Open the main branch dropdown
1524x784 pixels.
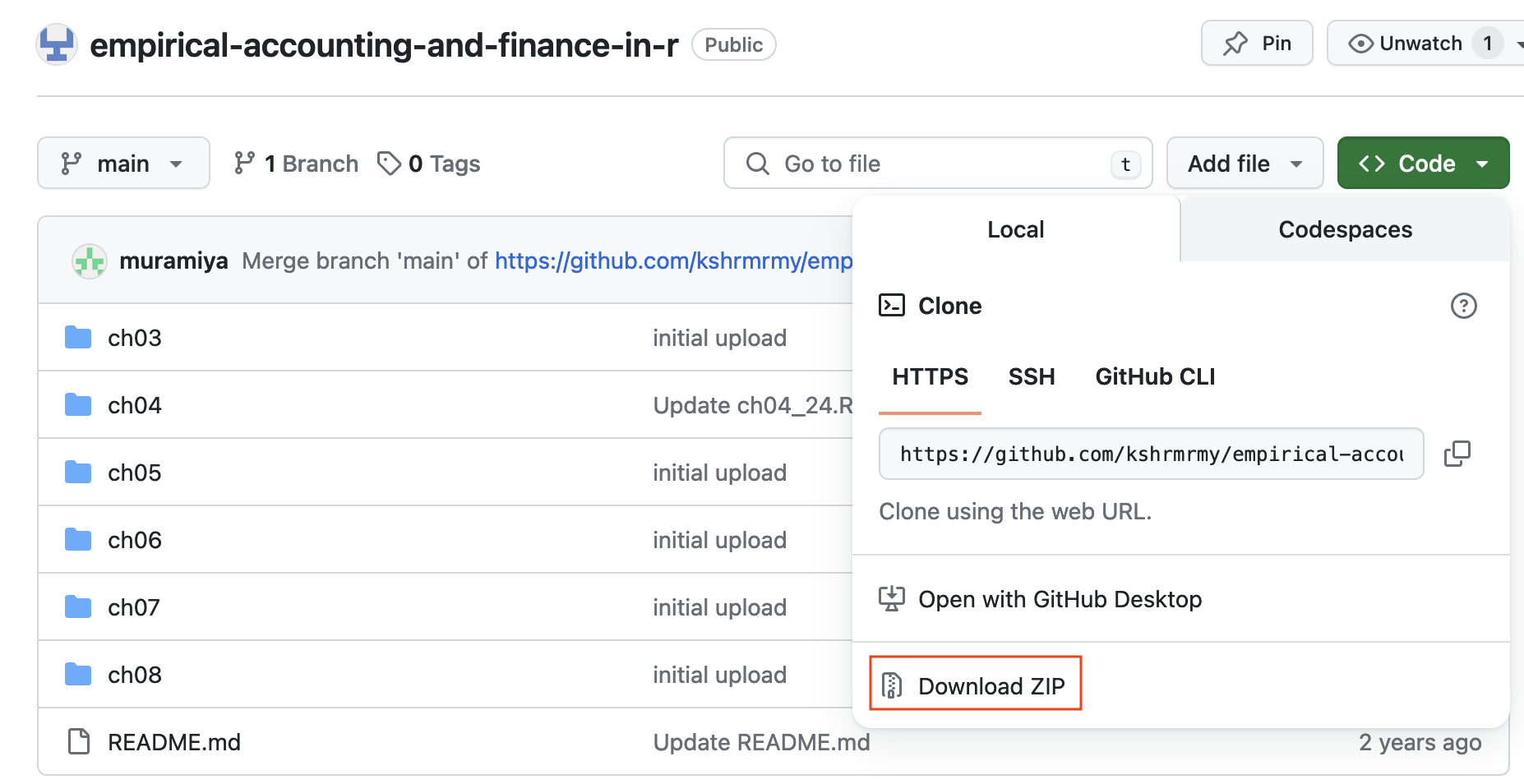123,164
